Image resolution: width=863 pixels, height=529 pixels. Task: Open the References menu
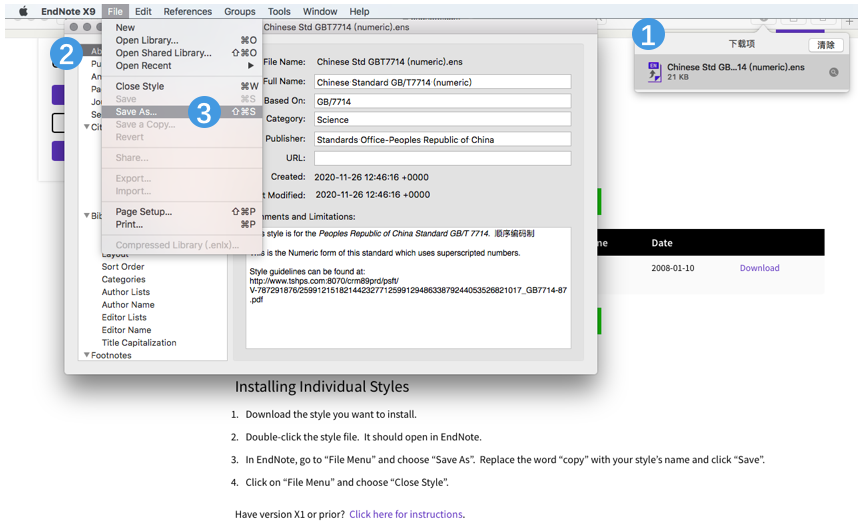coord(187,12)
